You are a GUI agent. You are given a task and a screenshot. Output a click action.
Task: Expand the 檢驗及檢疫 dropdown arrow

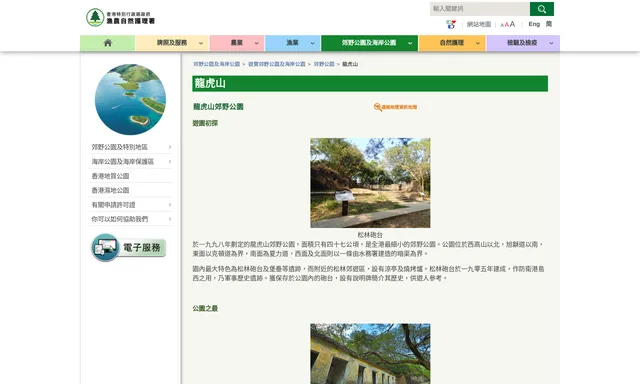(551, 43)
